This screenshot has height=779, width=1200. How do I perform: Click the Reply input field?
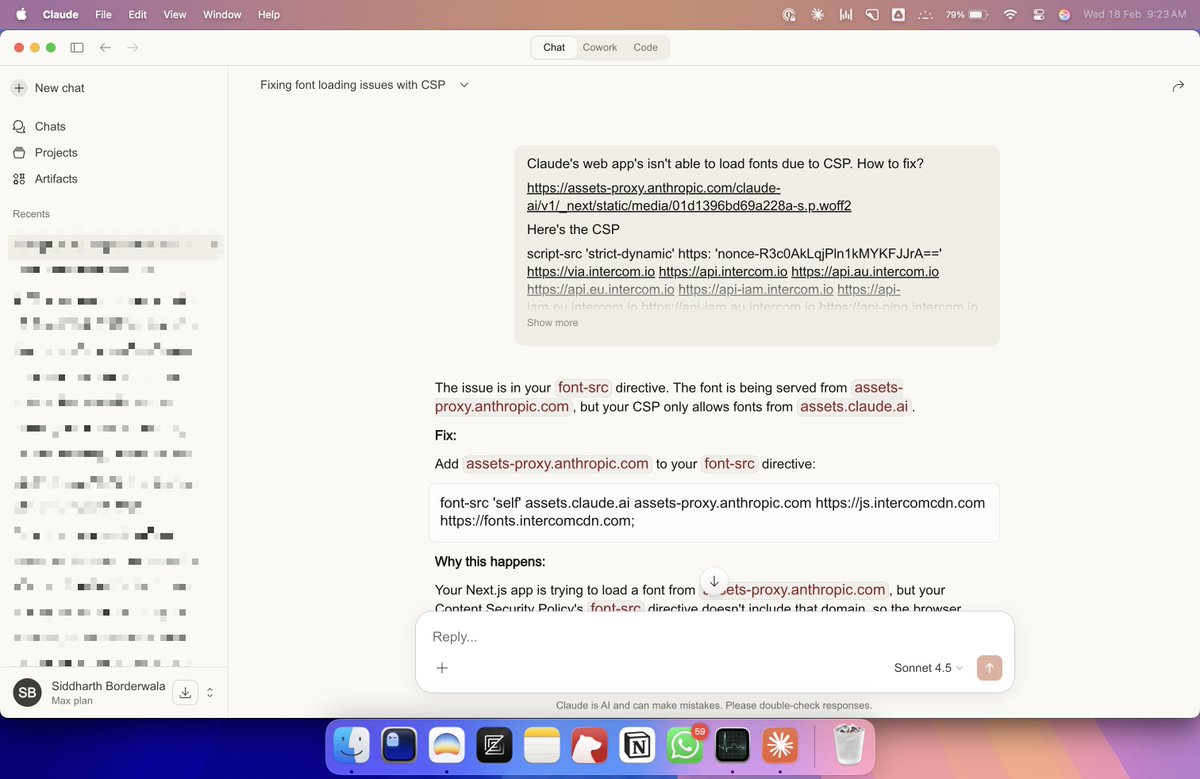pos(714,637)
